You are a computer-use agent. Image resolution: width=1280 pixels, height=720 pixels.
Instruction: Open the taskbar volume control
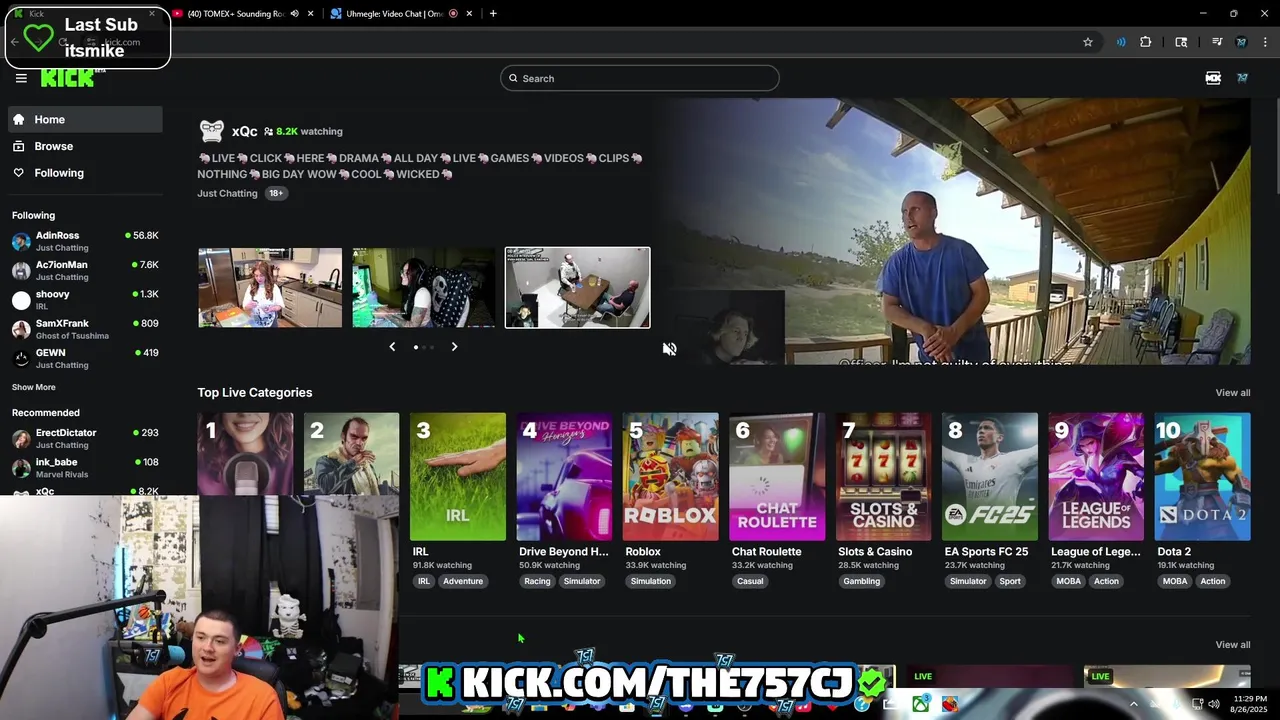(x=1213, y=704)
